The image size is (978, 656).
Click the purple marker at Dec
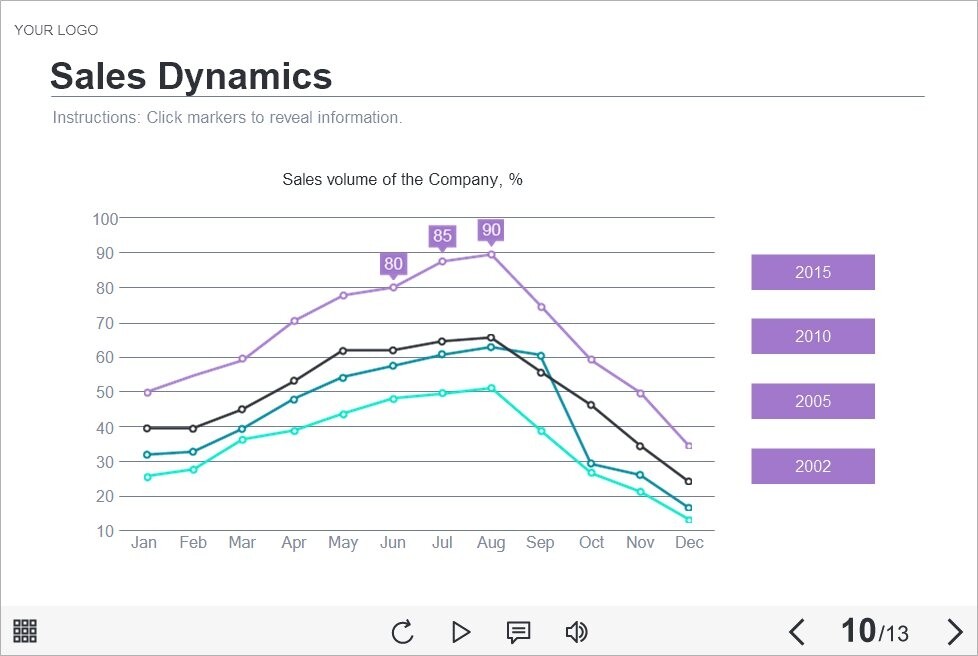[689, 444]
